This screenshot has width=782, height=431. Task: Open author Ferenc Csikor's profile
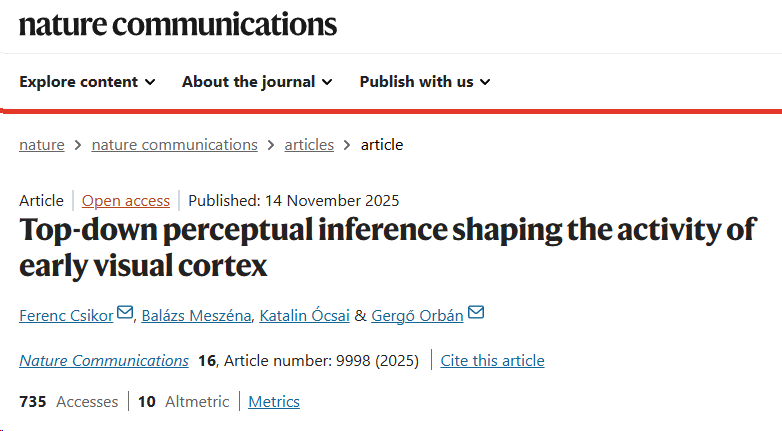[x=66, y=316]
